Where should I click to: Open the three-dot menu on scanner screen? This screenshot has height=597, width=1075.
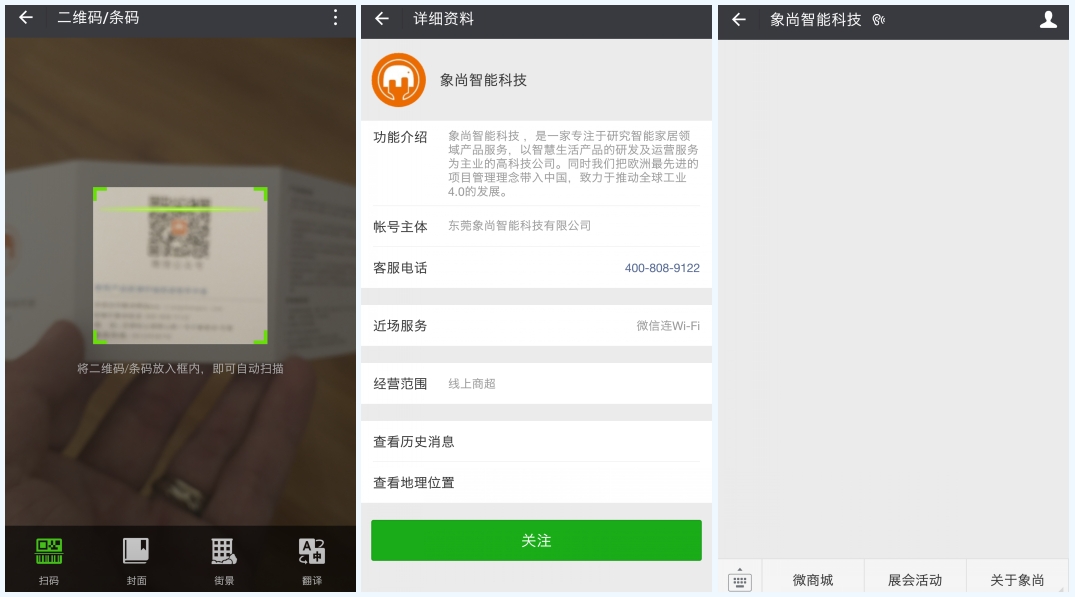[x=335, y=18]
